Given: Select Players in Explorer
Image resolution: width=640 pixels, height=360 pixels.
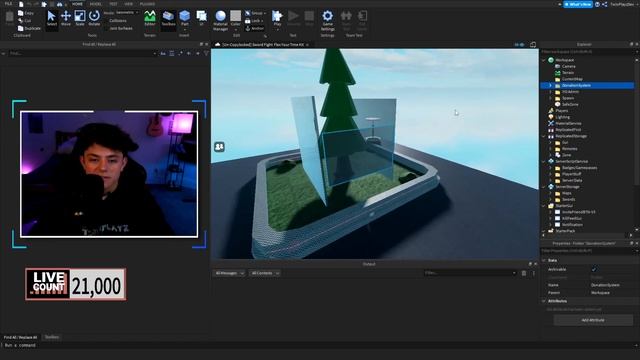Looking at the screenshot, I should (x=562, y=111).
